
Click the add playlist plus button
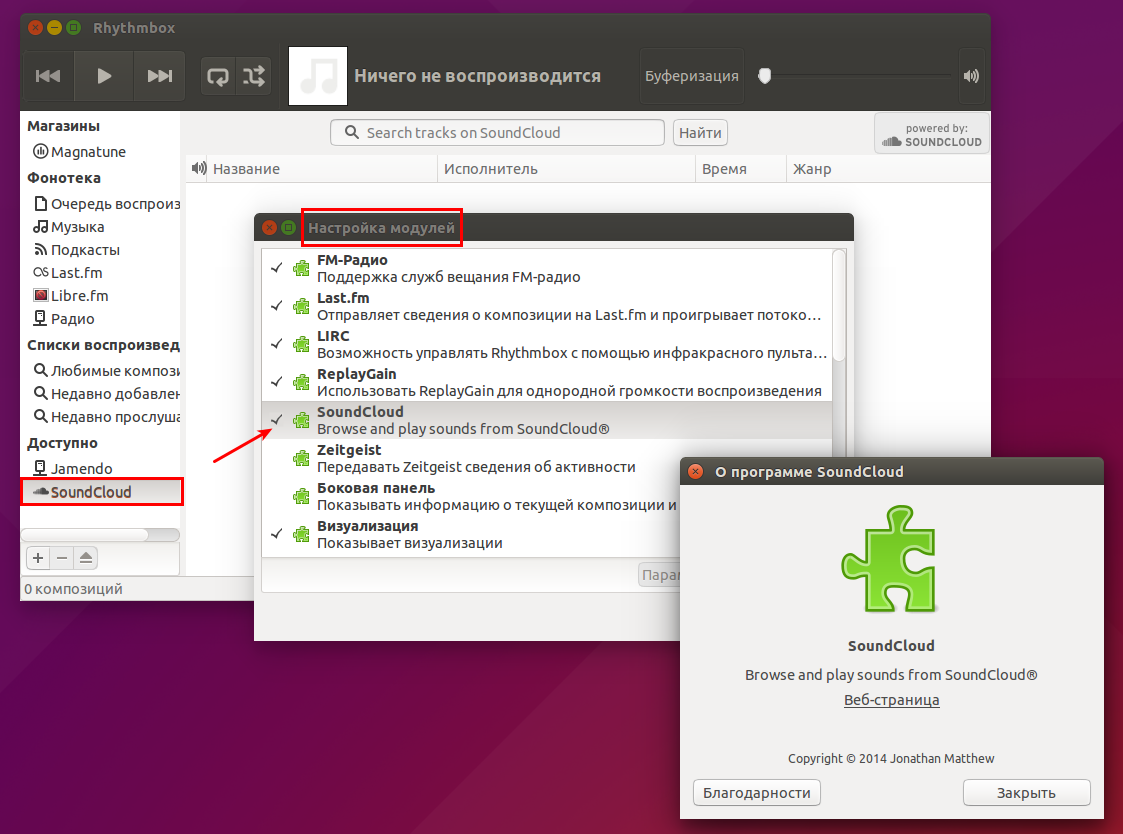38,558
